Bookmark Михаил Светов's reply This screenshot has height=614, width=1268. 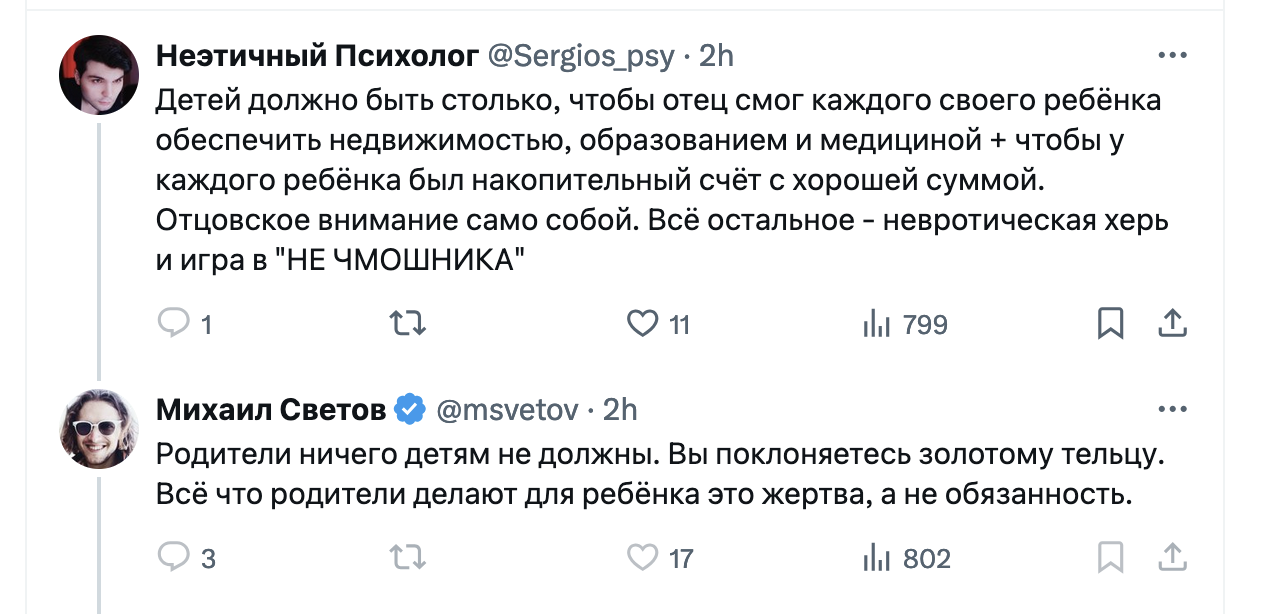click(1110, 557)
